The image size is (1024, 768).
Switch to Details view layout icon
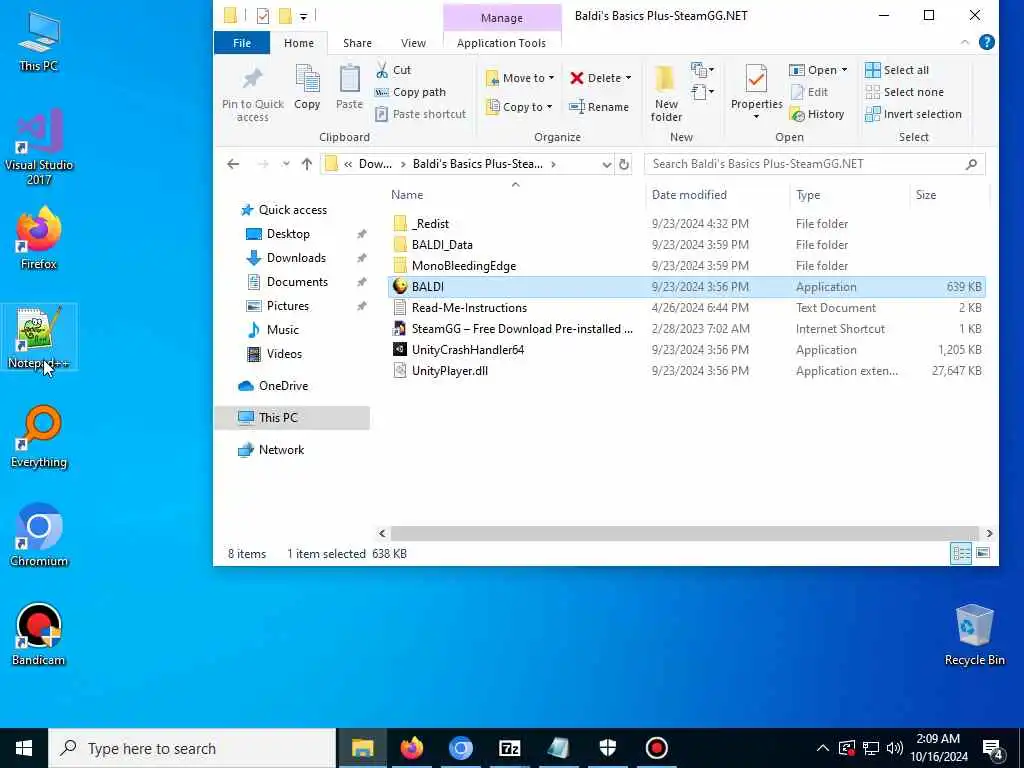click(961, 554)
